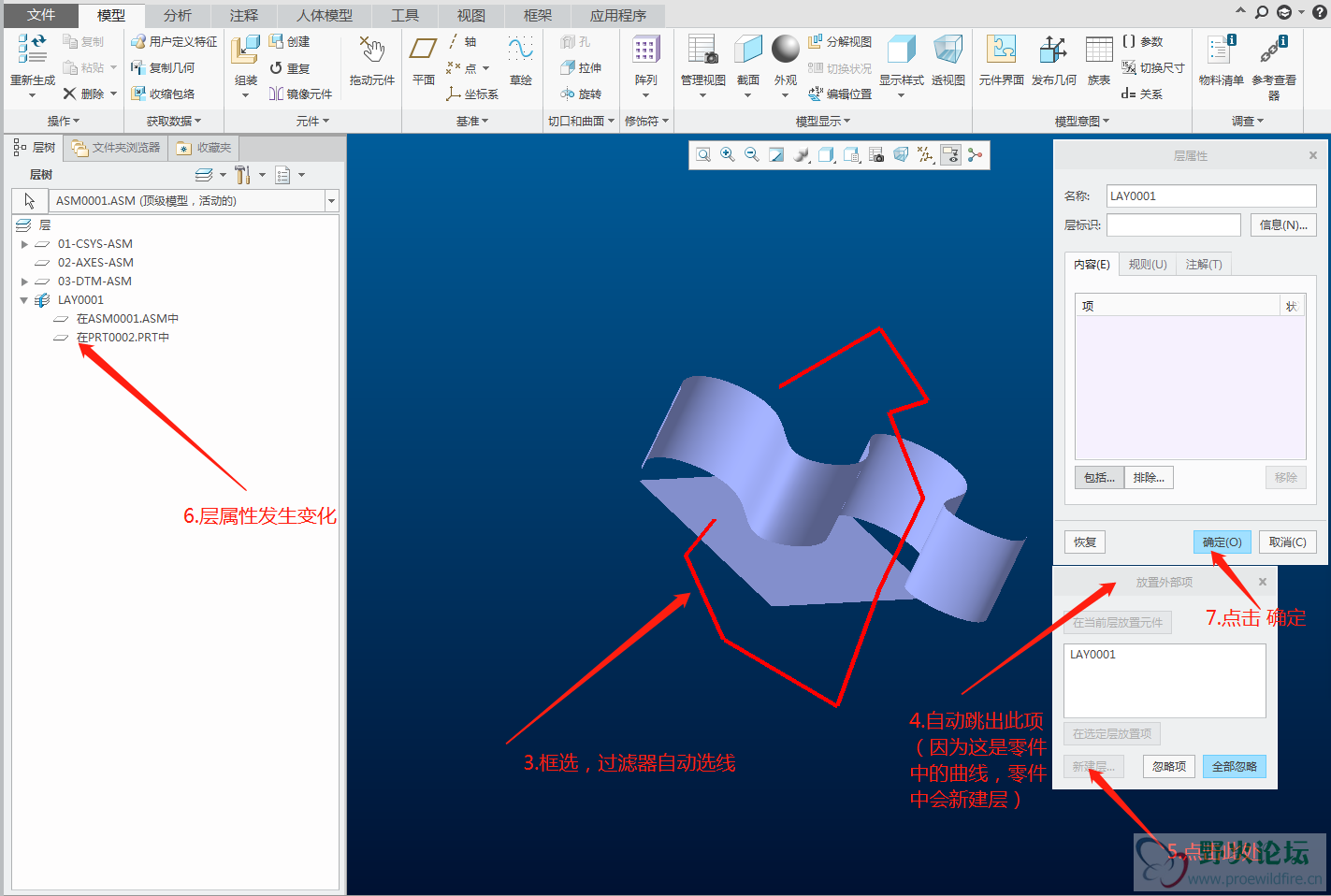
Task: Click the Ignore All (全部忽略) button
Action: [x=1234, y=767]
